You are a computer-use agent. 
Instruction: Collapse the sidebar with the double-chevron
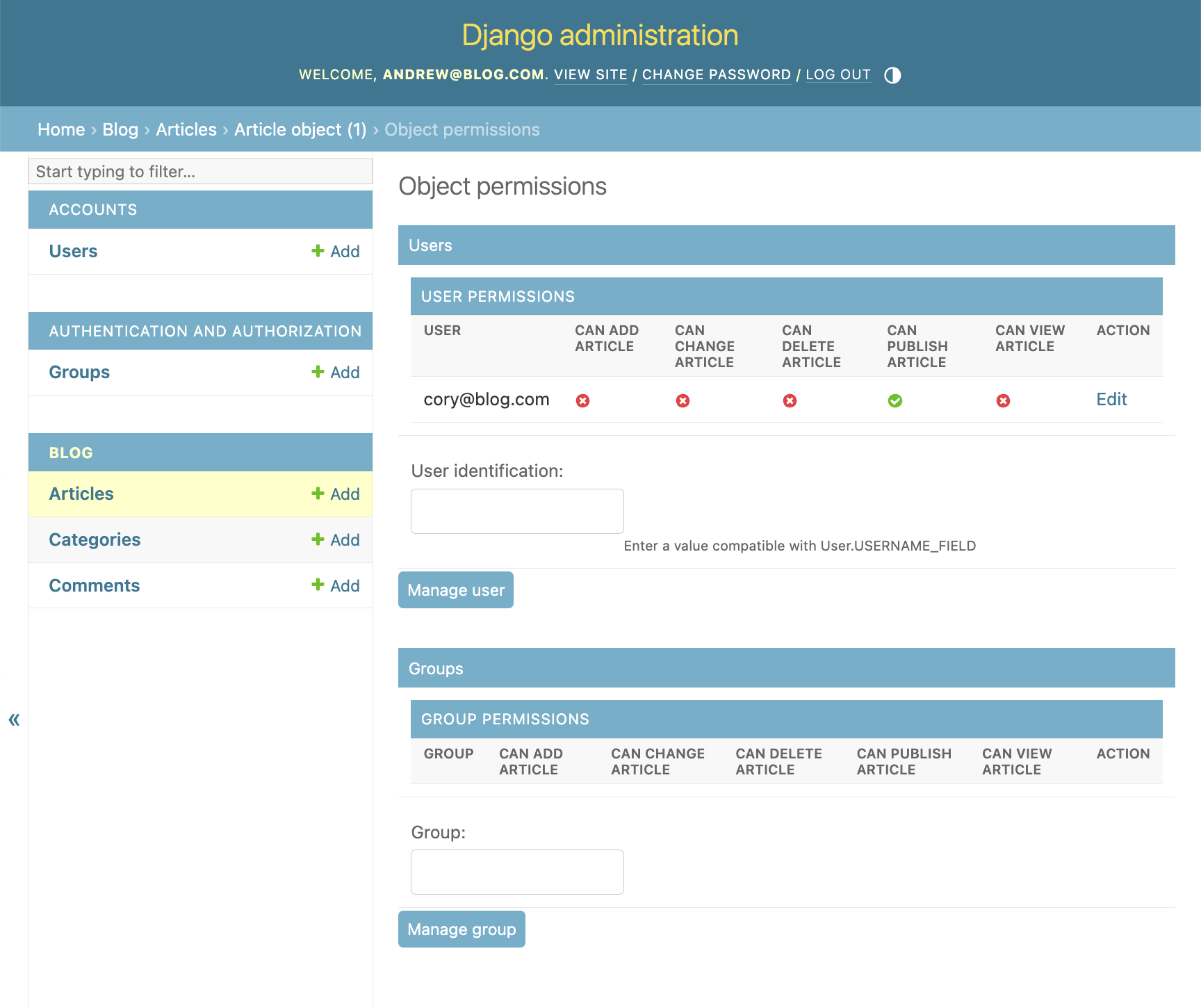coord(13,720)
